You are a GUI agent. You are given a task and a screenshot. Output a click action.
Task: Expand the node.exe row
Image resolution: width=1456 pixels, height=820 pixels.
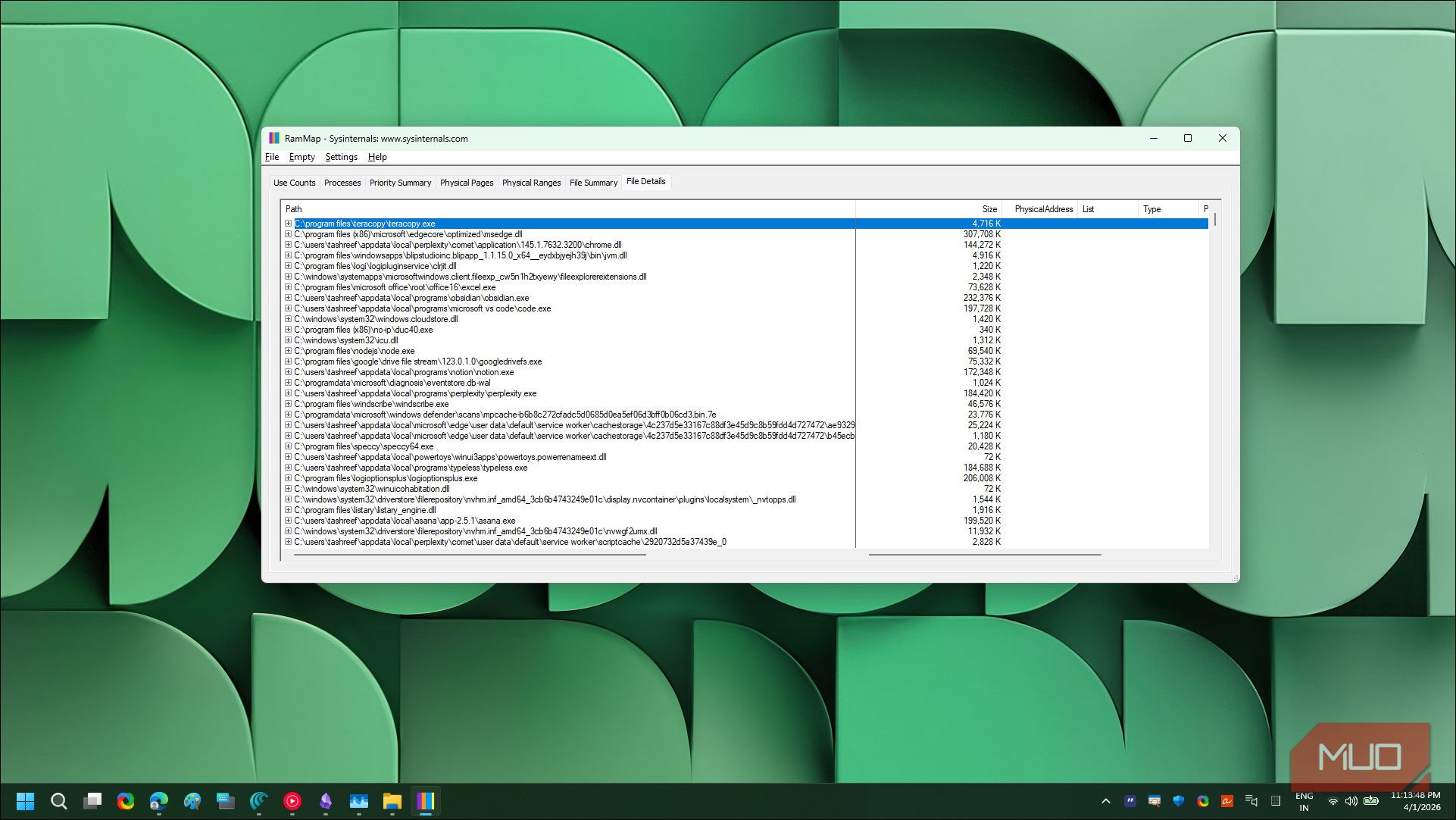288,351
